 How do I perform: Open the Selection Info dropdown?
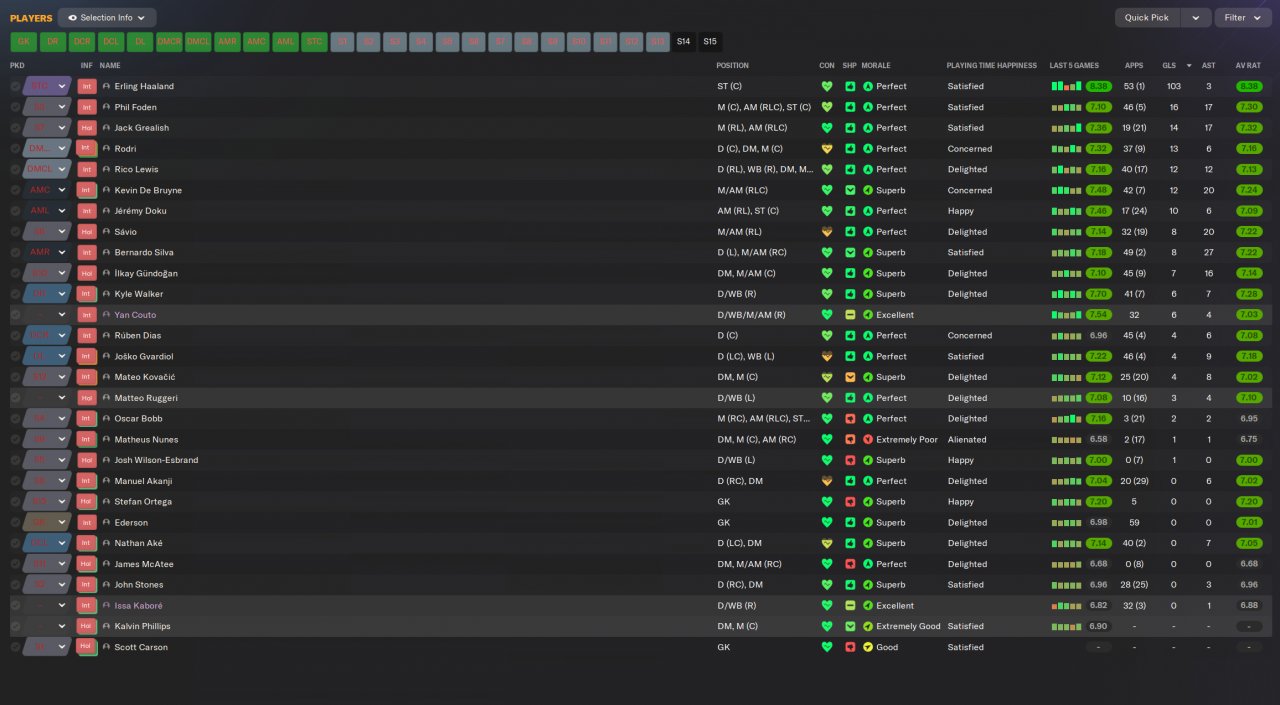pos(107,18)
